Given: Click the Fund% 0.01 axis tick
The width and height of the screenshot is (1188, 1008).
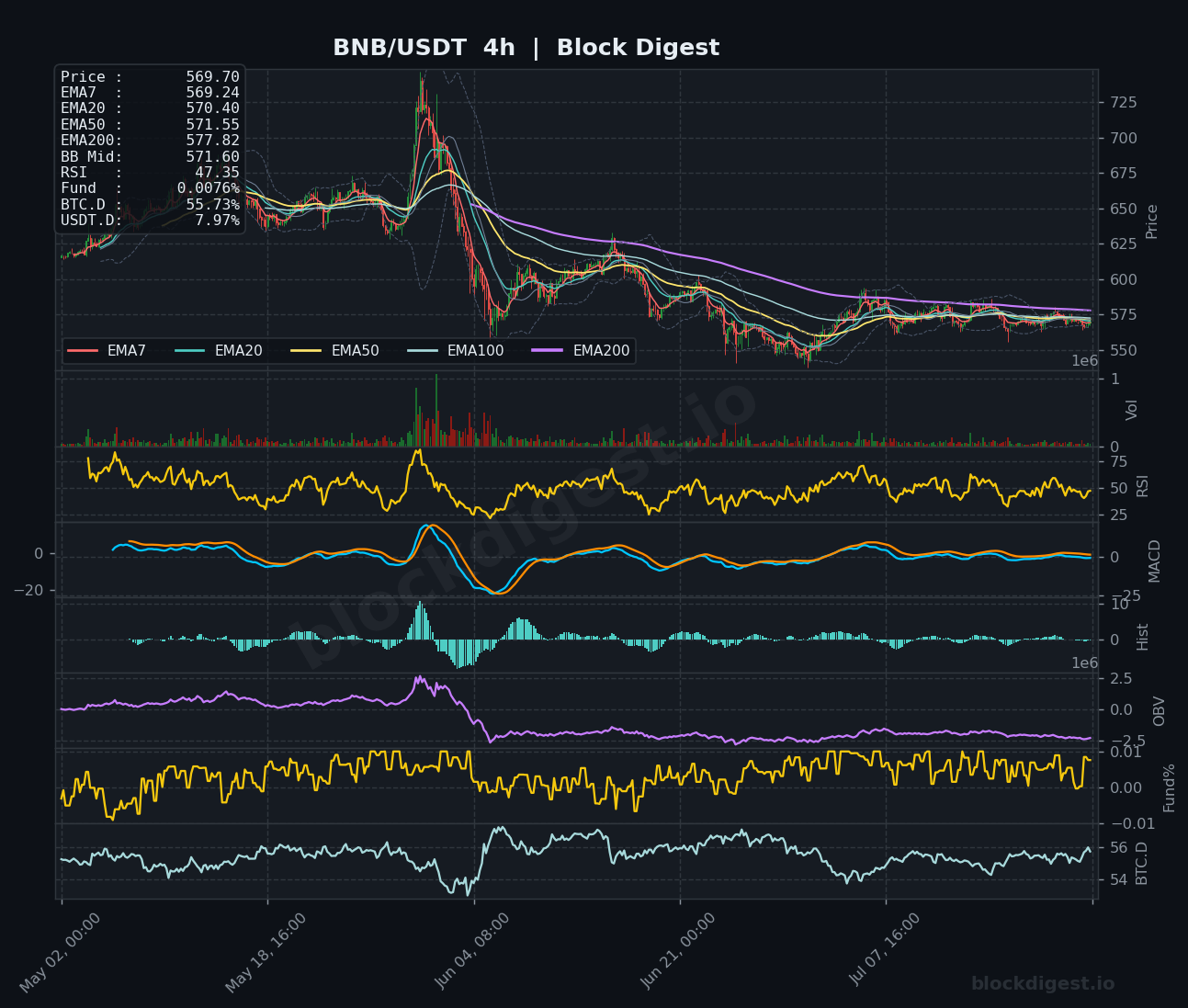Looking at the screenshot, I should pyautogui.click(x=1126, y=753).
